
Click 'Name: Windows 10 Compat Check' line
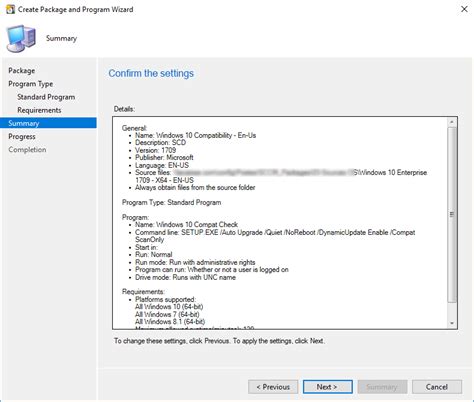point(186,225)
